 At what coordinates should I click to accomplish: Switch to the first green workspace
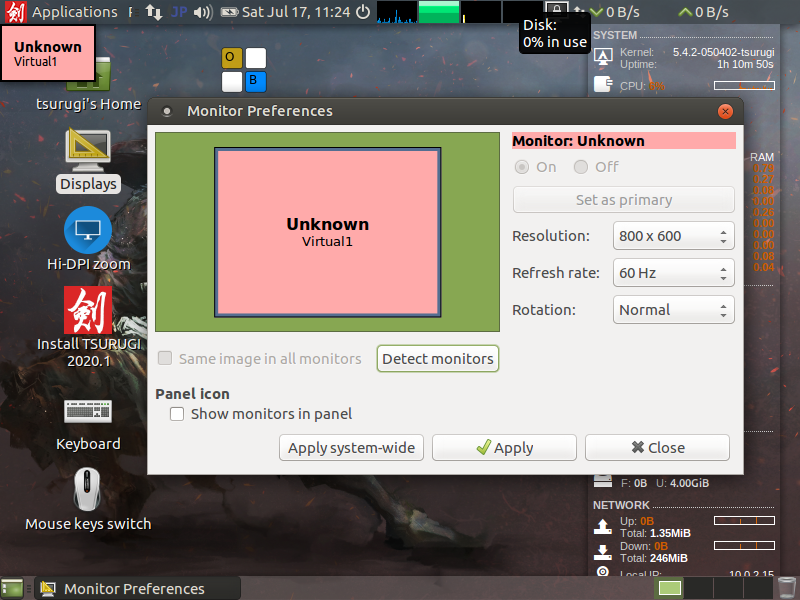click(x=670, y=588)
